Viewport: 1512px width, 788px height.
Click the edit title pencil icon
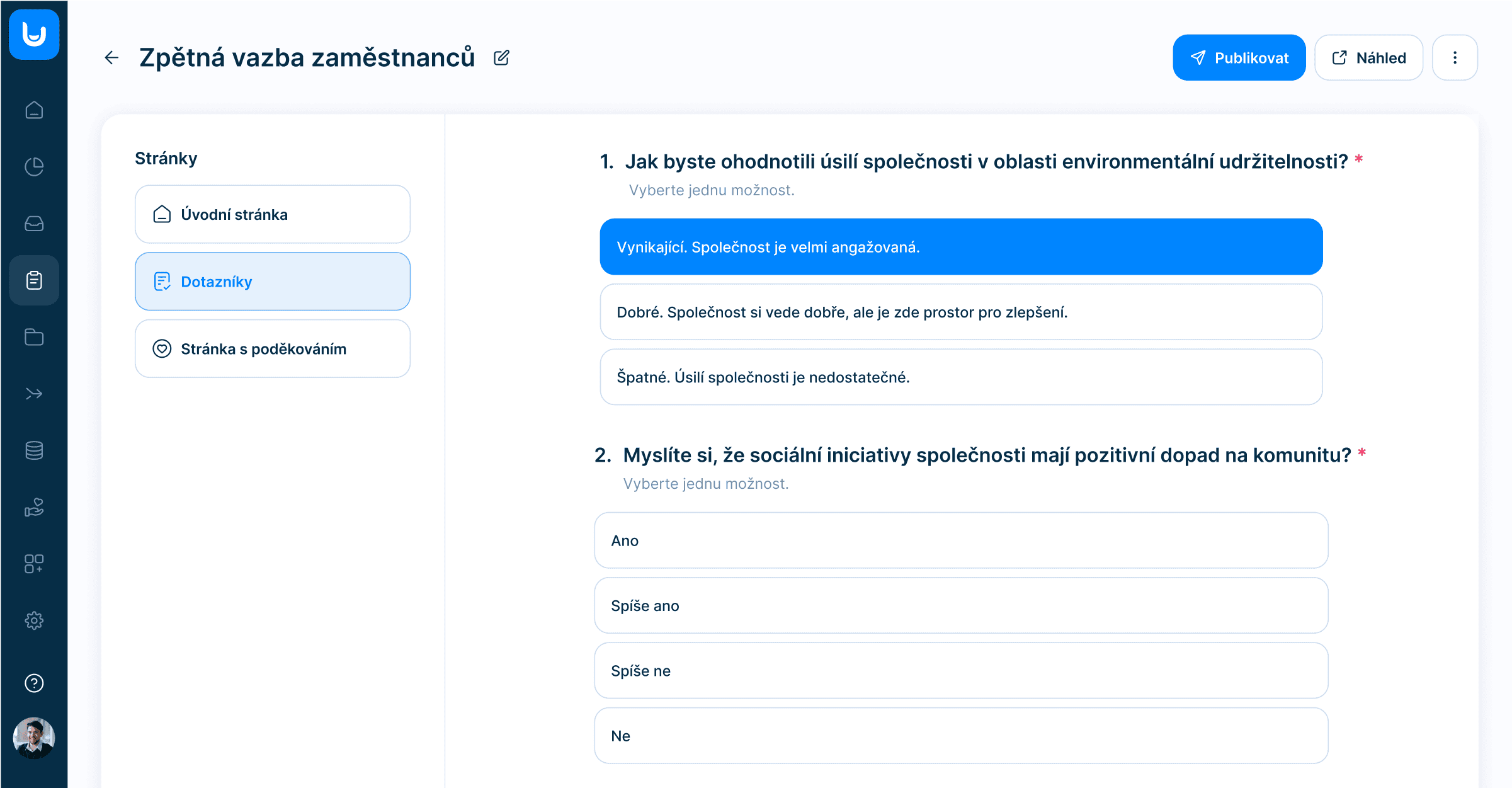501,58
